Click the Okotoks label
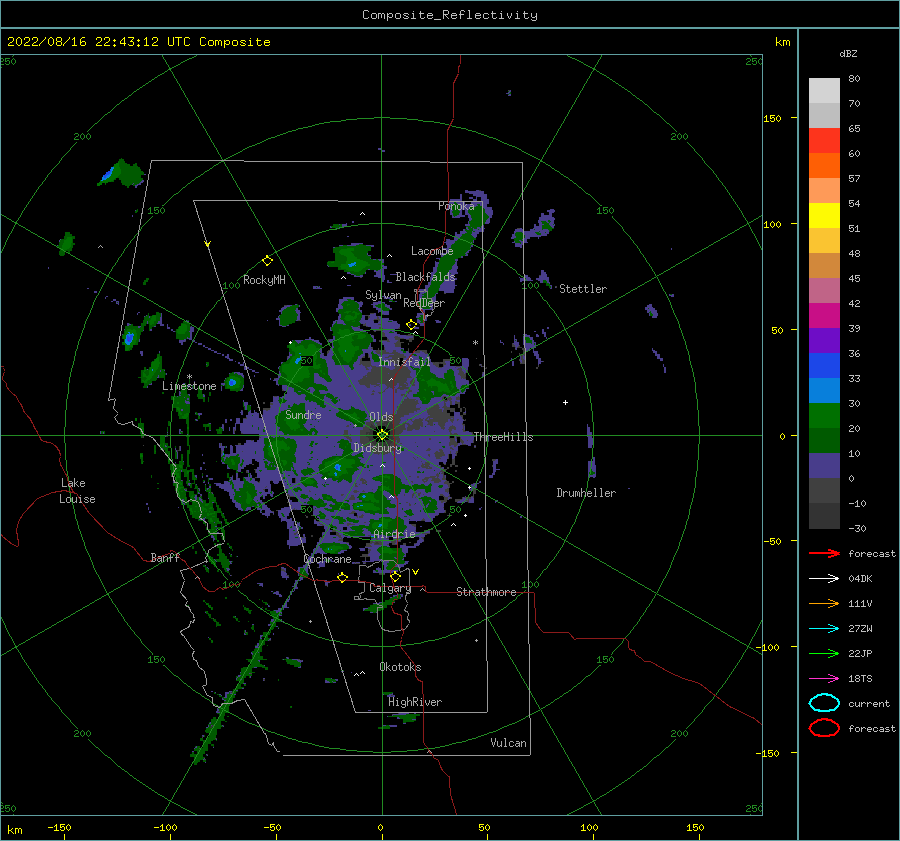The height and width of the screenshot is (841, 900). click(x=400, y=667)
